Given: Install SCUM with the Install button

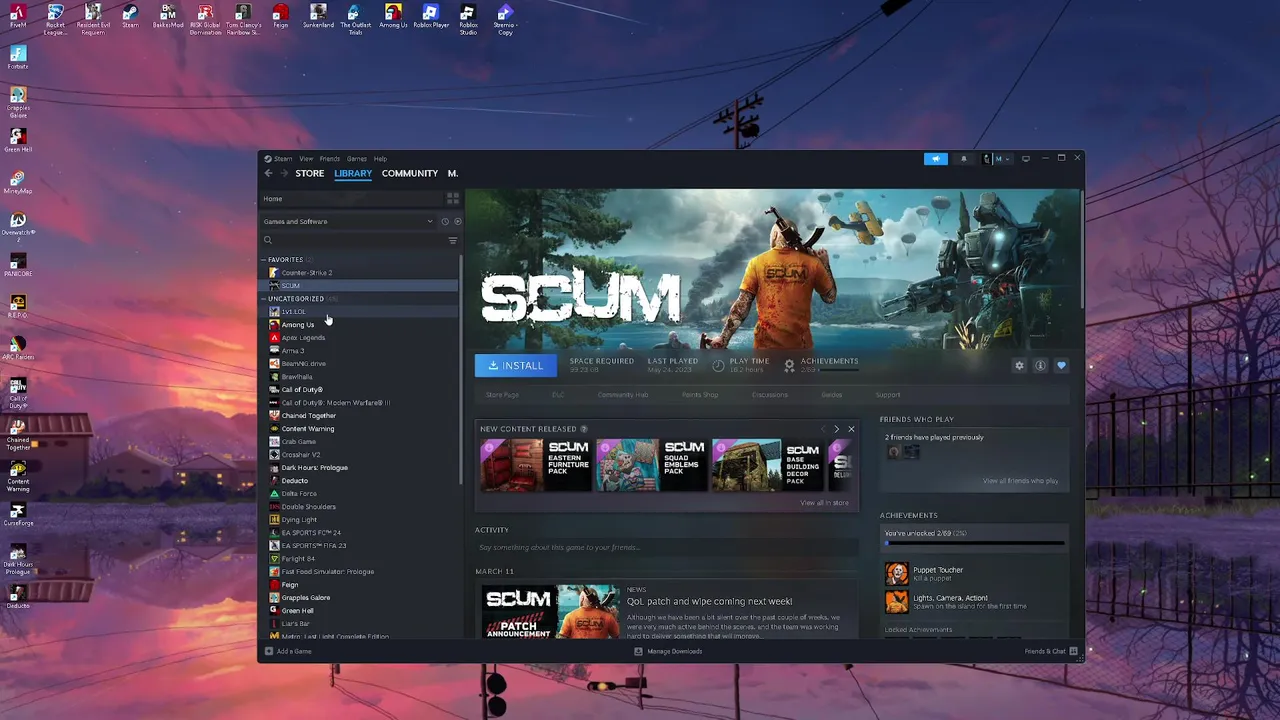Looking at the screenshot, I should [515, 366].
